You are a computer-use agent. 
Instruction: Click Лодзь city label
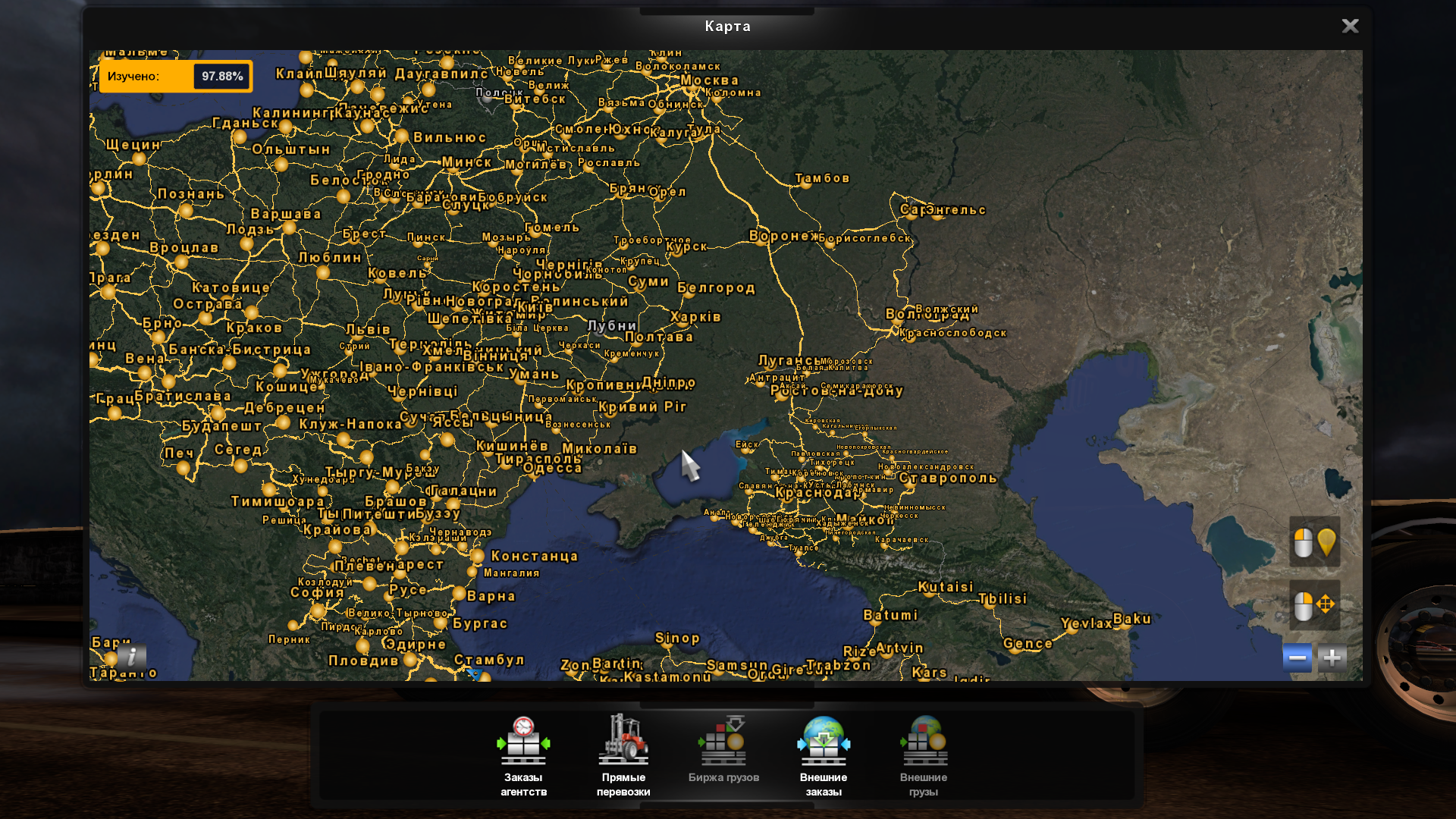[x=250, y=229]
